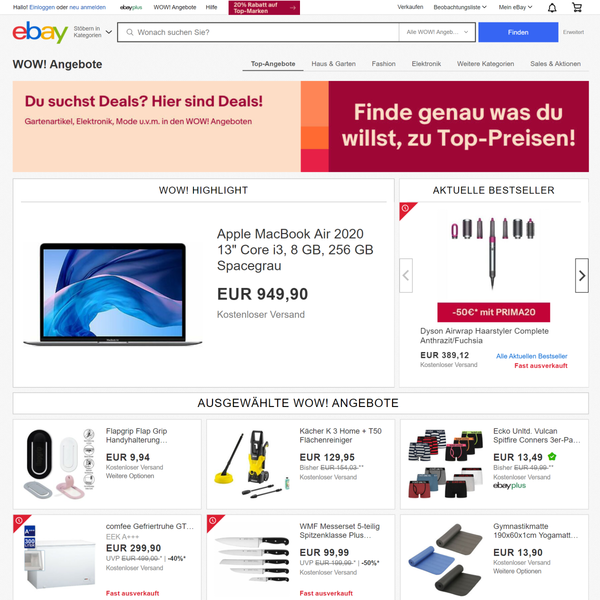Follow the Alle Aktuellen Bestseller link

tap(532, 356)
